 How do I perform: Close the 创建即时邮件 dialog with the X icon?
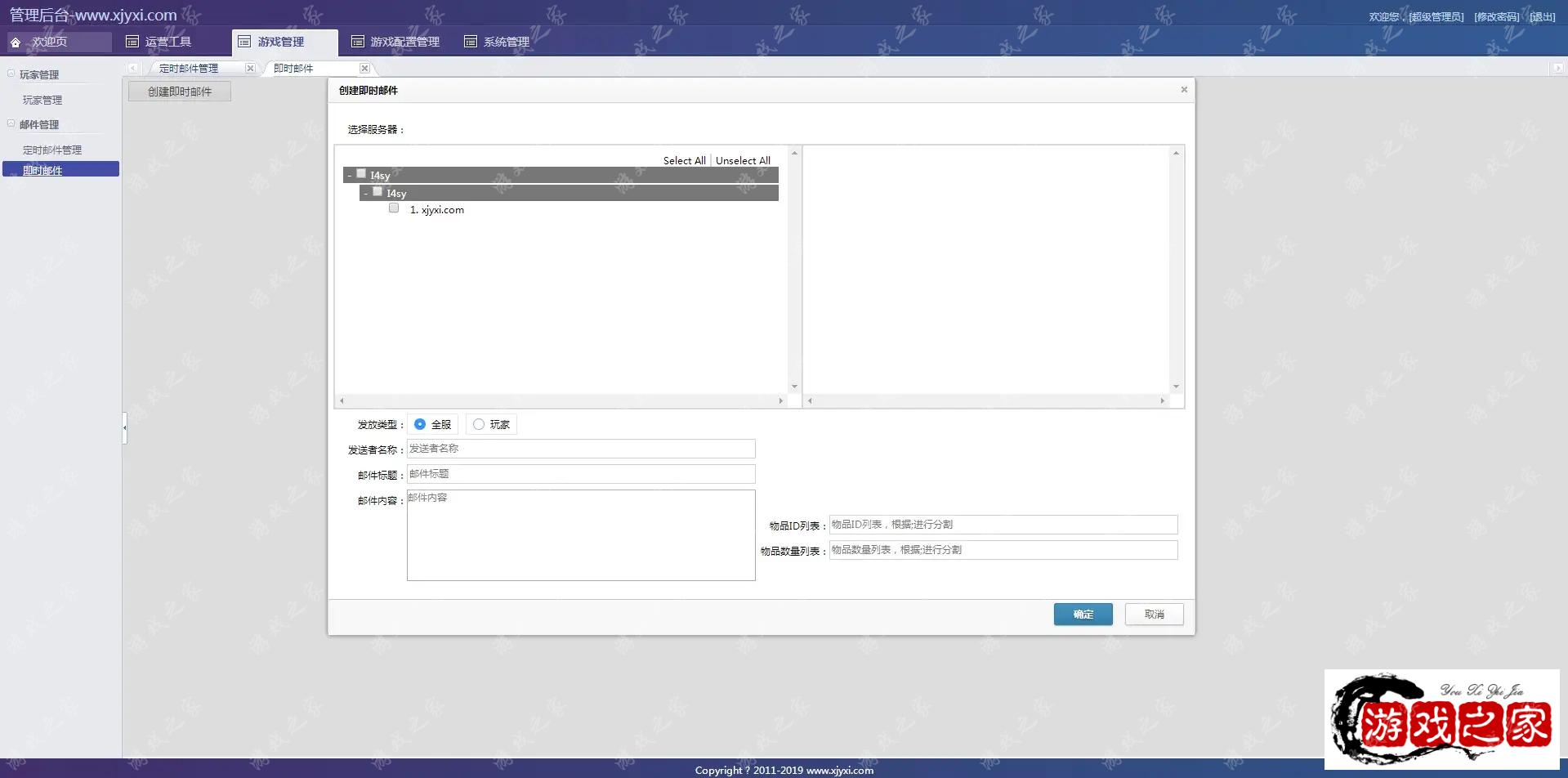tap(1183, 90)
